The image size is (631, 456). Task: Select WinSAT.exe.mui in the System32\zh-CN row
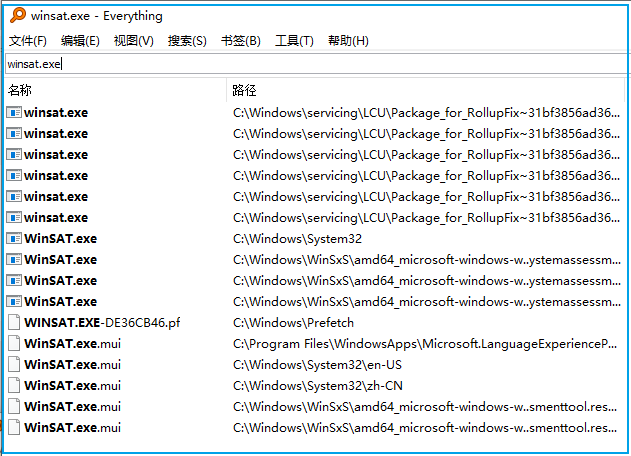click(72, 386)
